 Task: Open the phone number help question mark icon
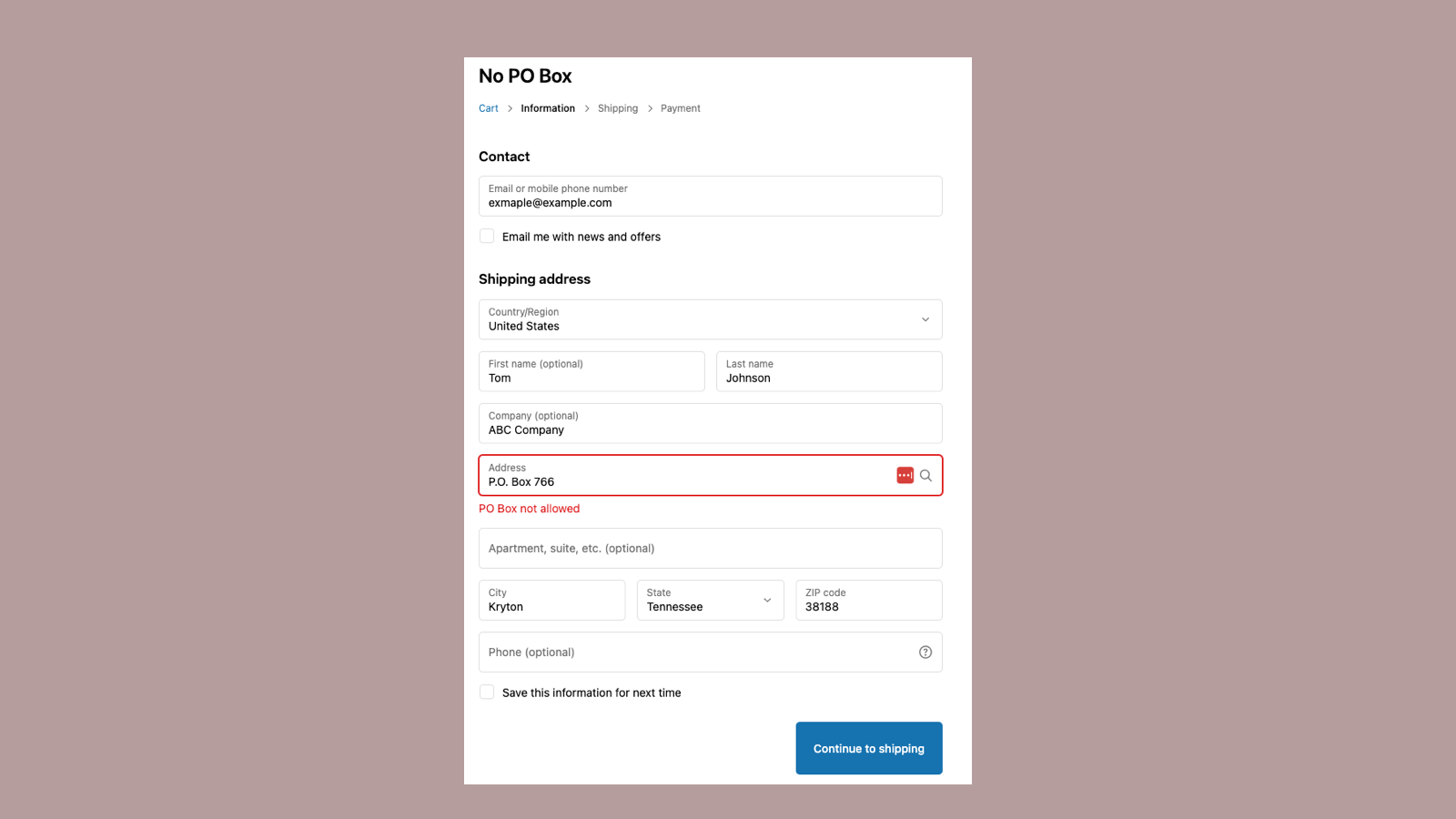[x=925, y=652]
